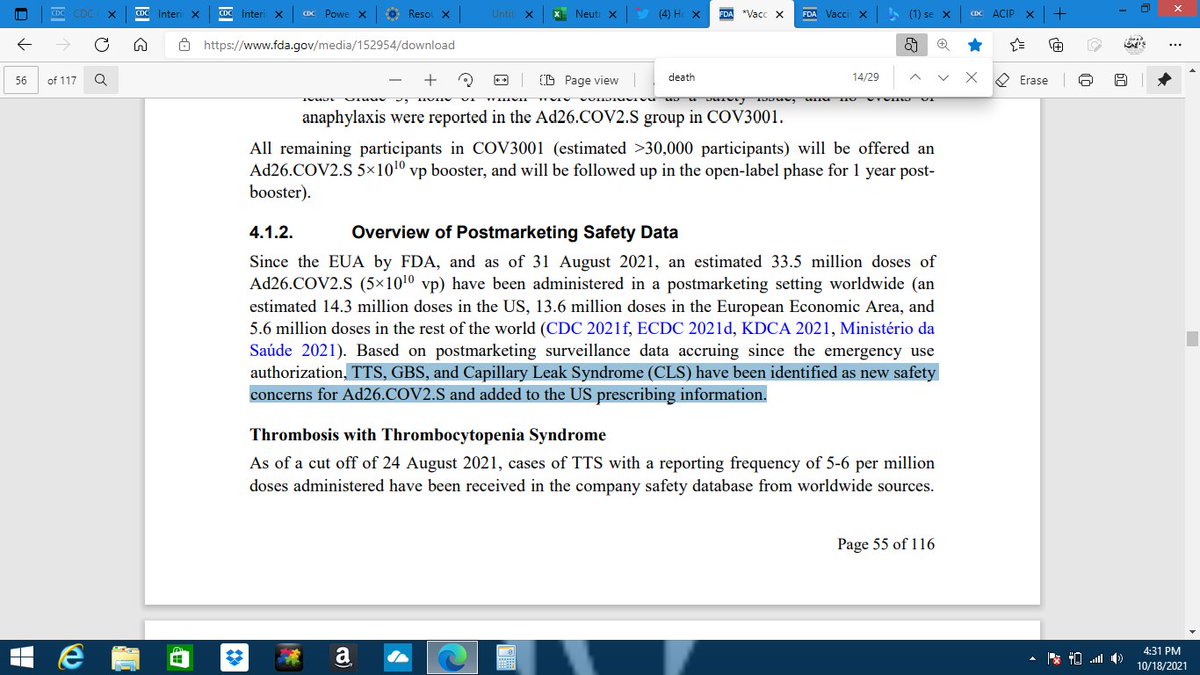Switch to the ACIP tab
The height and width of the screenshot is (675, 1200).
[x=1000, y=14]
